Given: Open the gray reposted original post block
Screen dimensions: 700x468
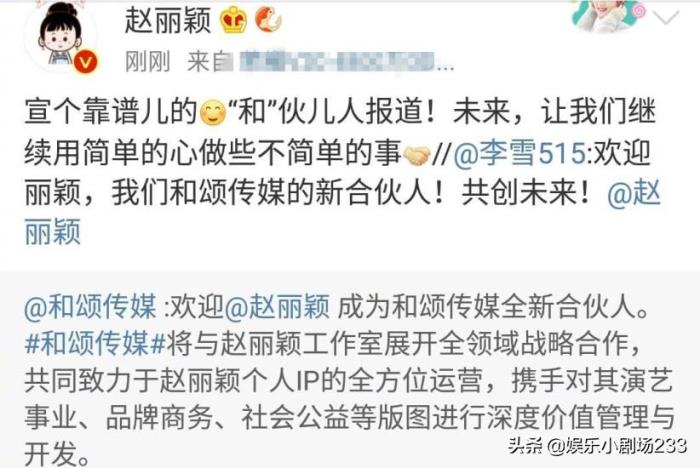Looking at the screenshot, I should click(x=350, y=369).
